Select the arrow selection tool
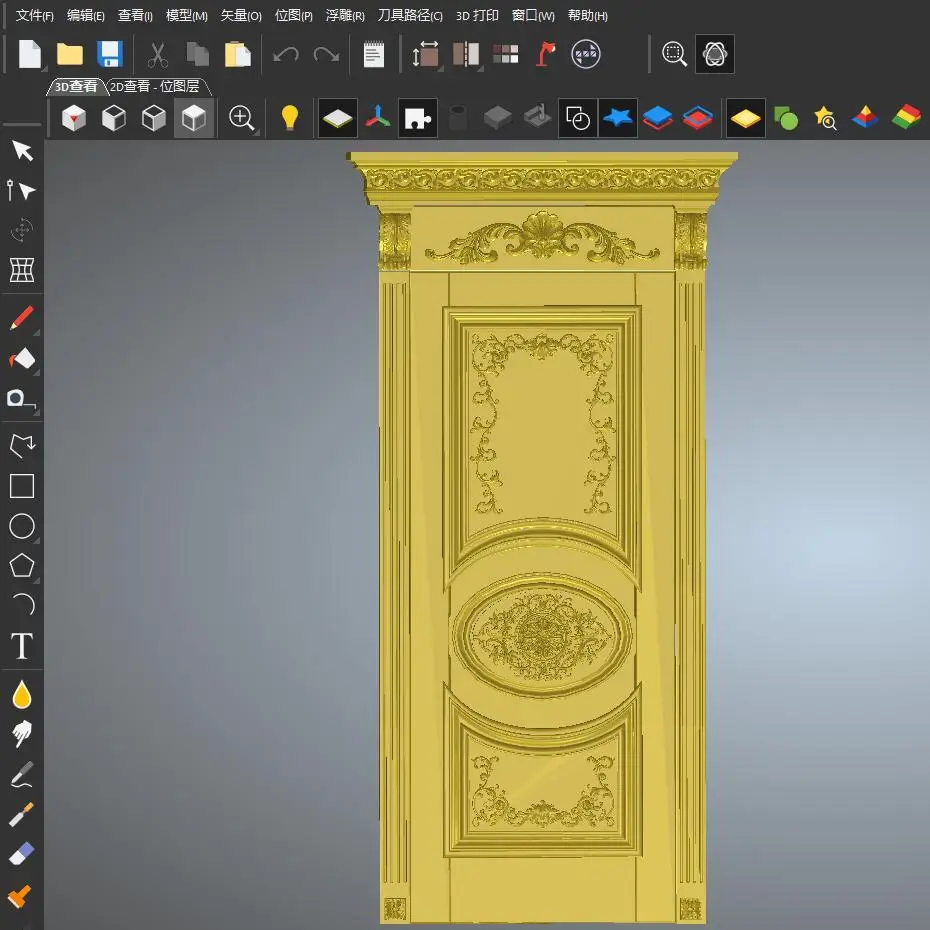The image size is (930, 930). point(23,151)
